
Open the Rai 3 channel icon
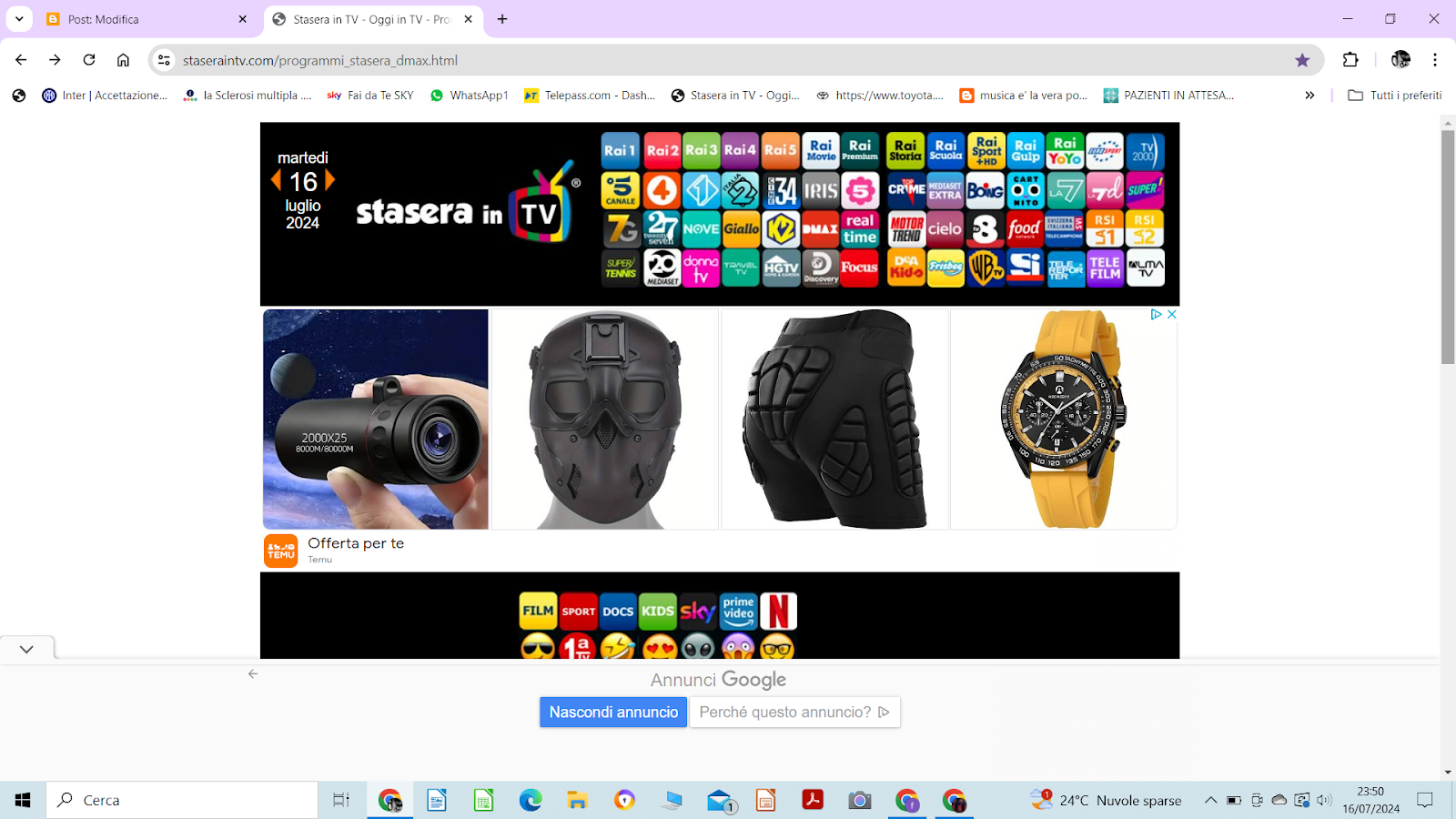point(702,150)
